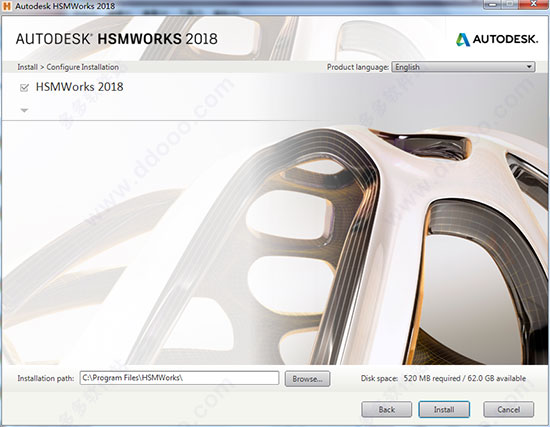Click the Browse... button
Image resolution: width=550 pixels, height=427 pixels.
pos(307,379)
